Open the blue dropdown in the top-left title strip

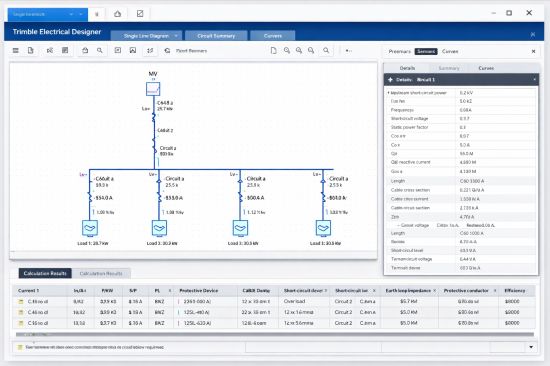click(x=48, y=14)
